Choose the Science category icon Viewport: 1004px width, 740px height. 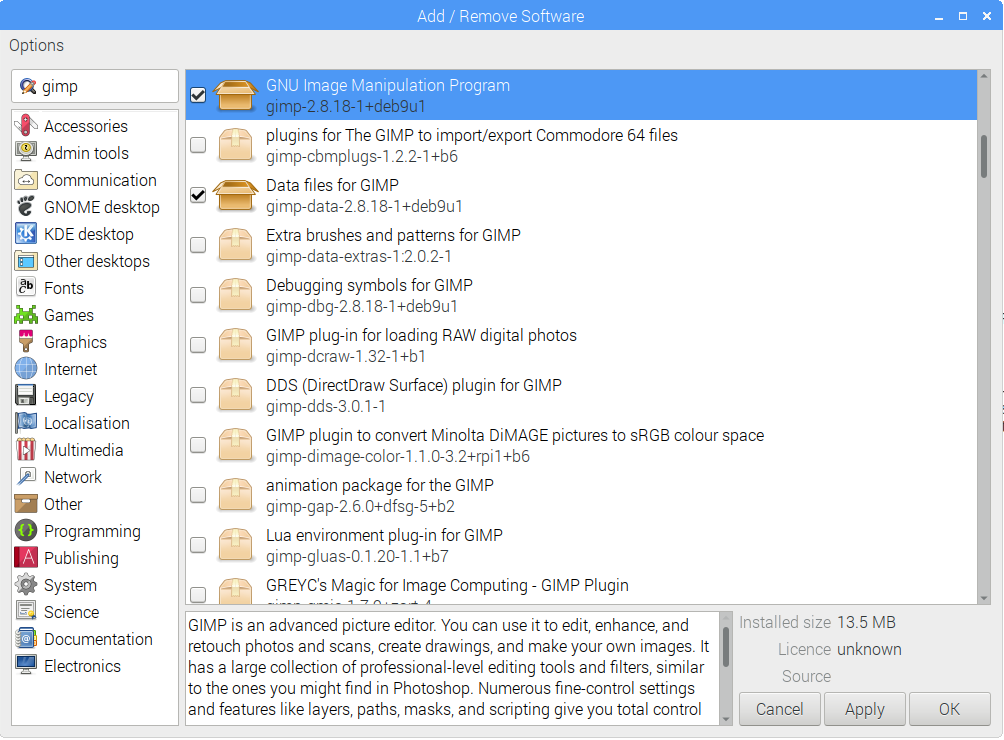[x=26, y=612]
